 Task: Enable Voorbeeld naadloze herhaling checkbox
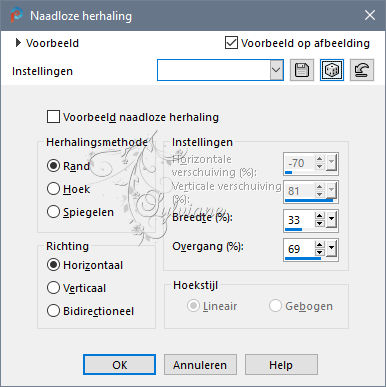53,117
